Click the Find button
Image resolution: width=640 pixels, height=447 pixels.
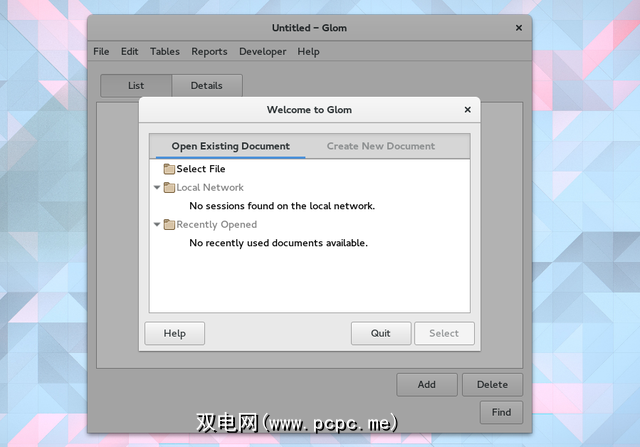pyautogui.click(x=501, y=412)
